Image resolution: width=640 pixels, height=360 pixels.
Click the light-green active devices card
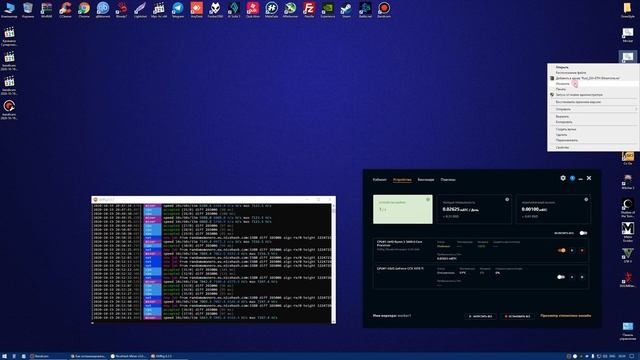click(402, 209)
